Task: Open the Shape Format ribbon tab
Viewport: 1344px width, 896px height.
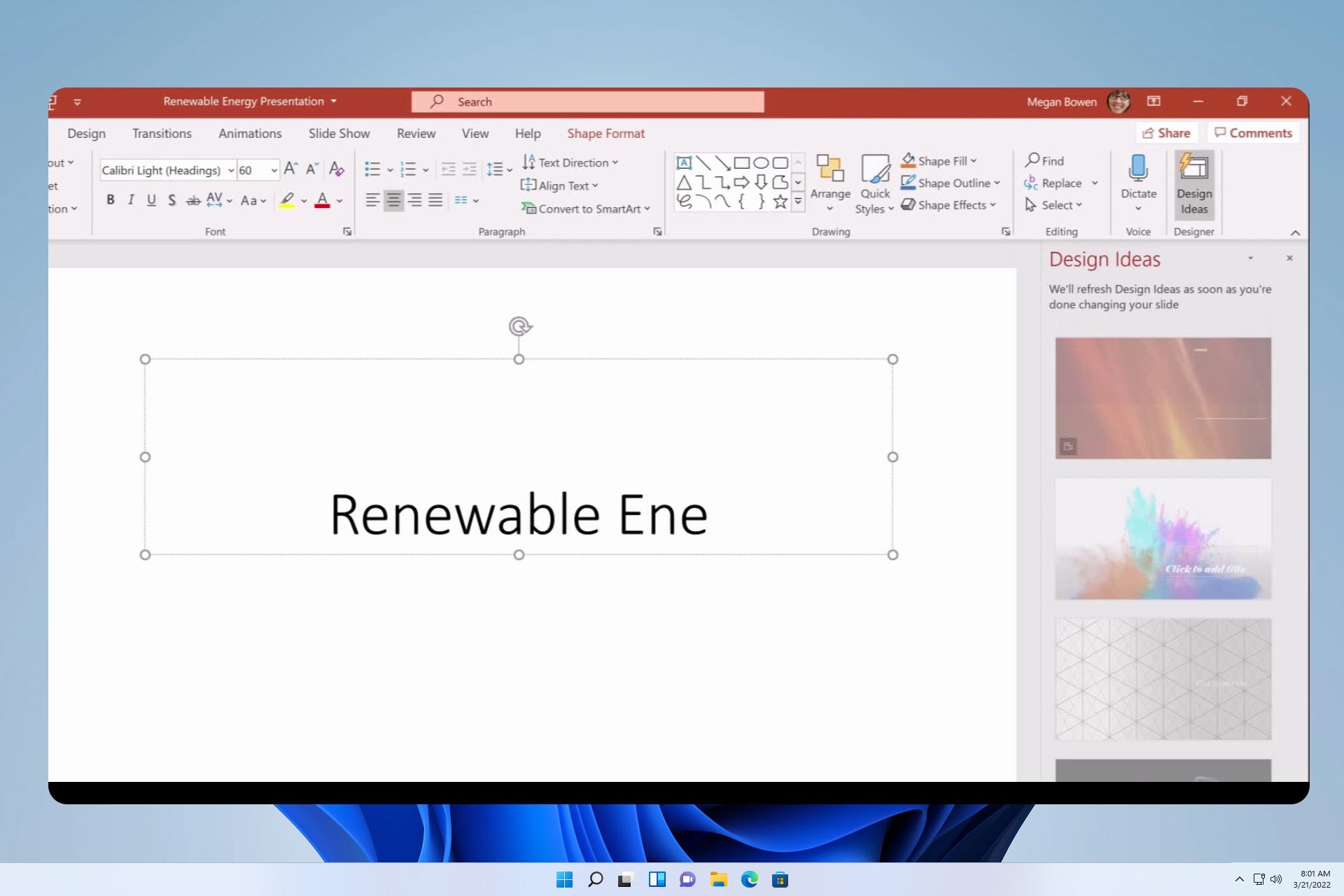Action: click(605, 133)
